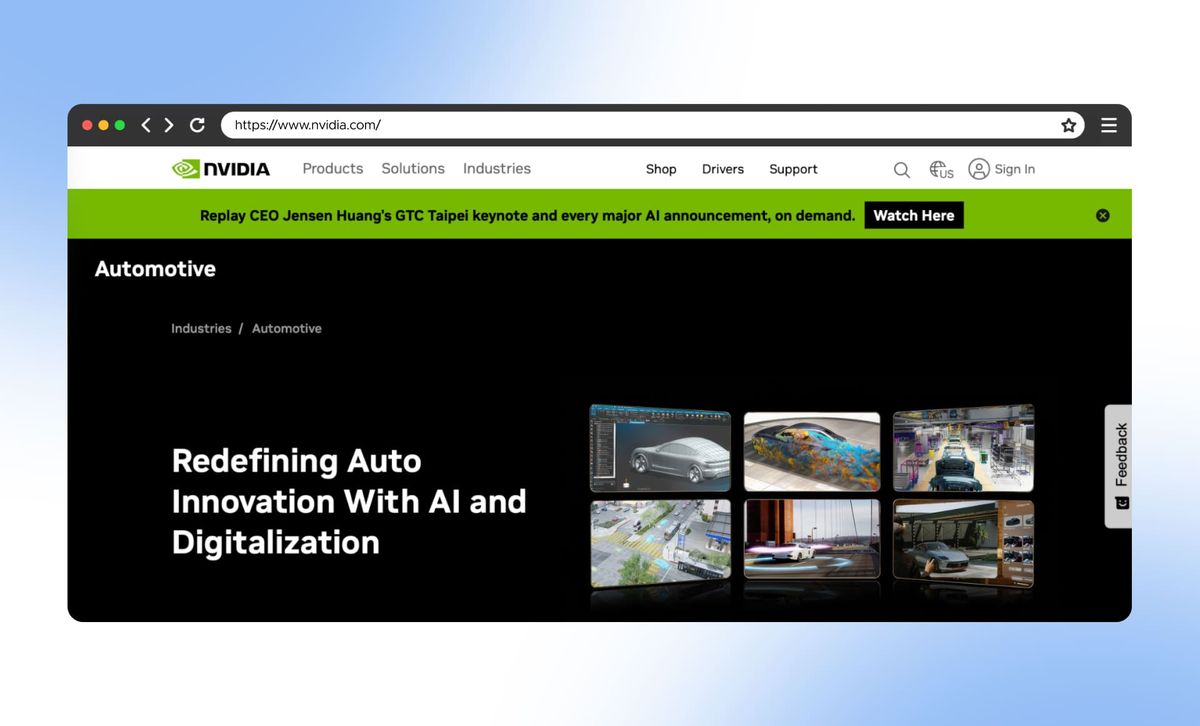Bookmark the page with the star icon
The width and height of the screenshot is (1200, 726).
tap(1068, 125)
